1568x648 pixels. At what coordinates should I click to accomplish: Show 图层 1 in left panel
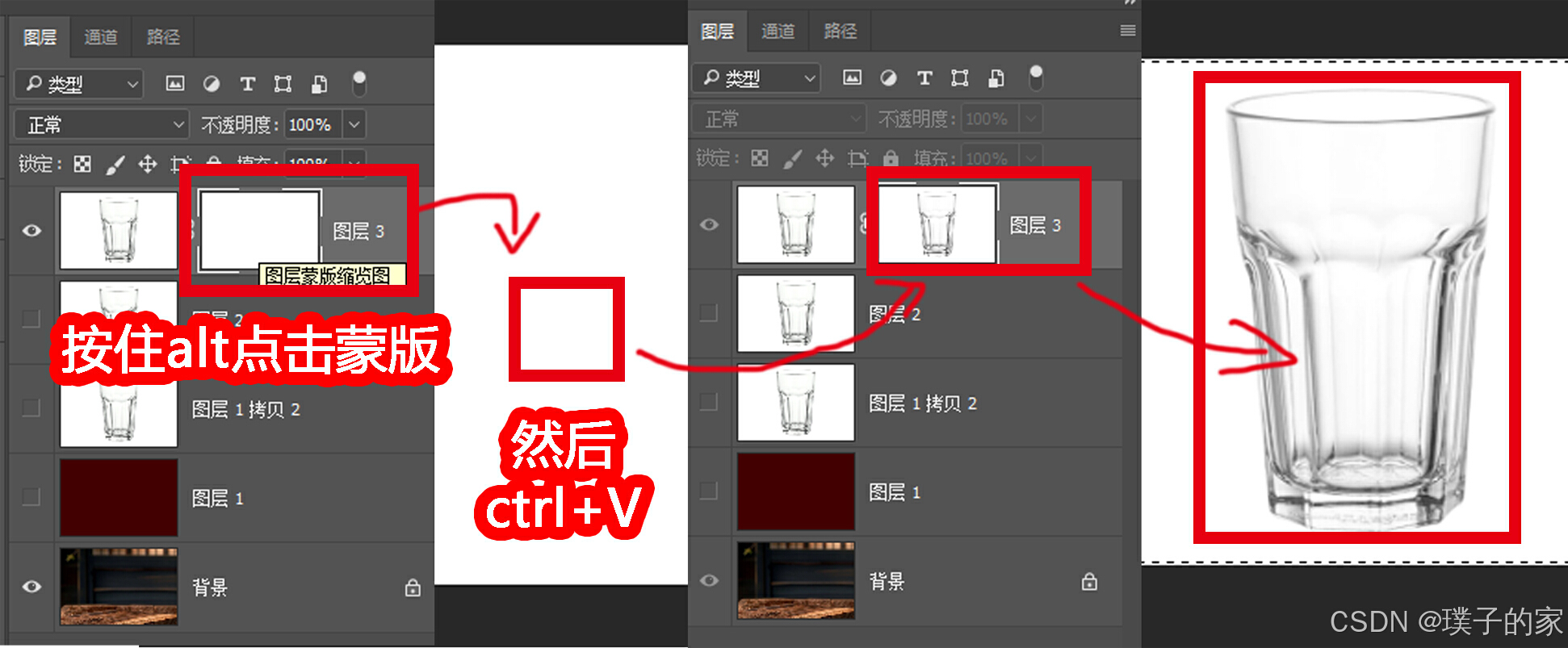tap(31, 497)
